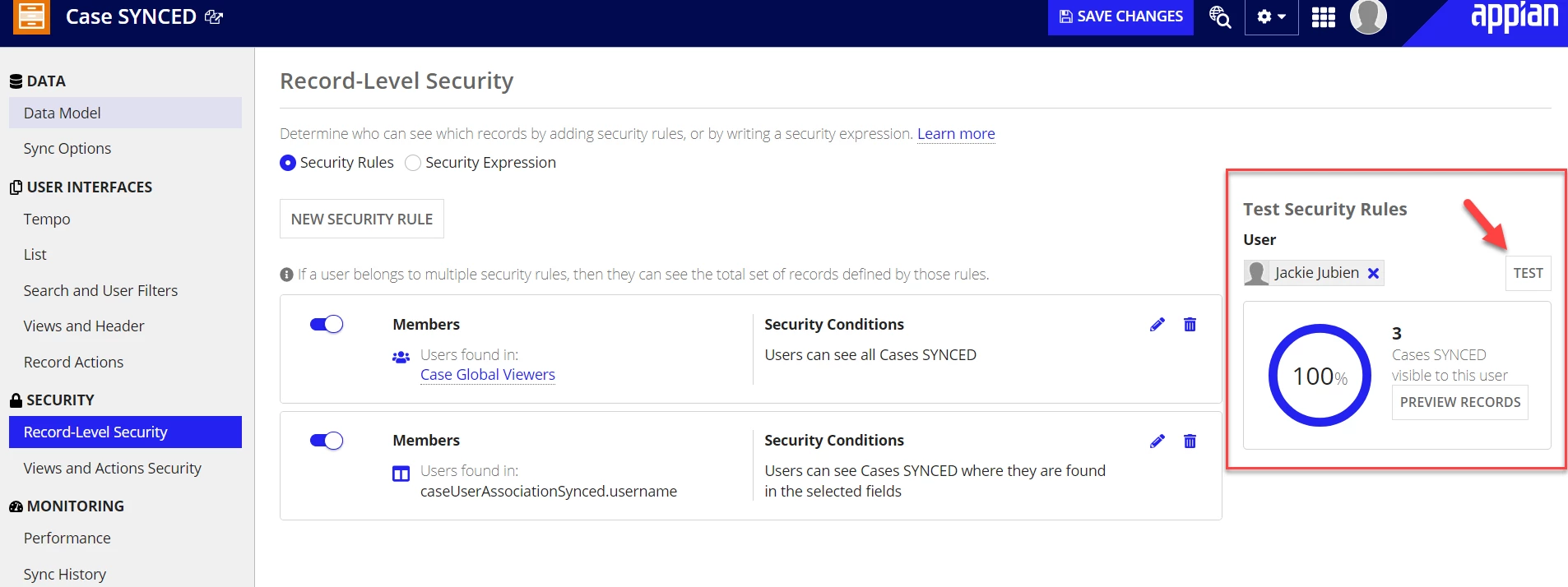Open the Case Global Viewers group link
1568x587 pixels.
click(x=488, y=375)
